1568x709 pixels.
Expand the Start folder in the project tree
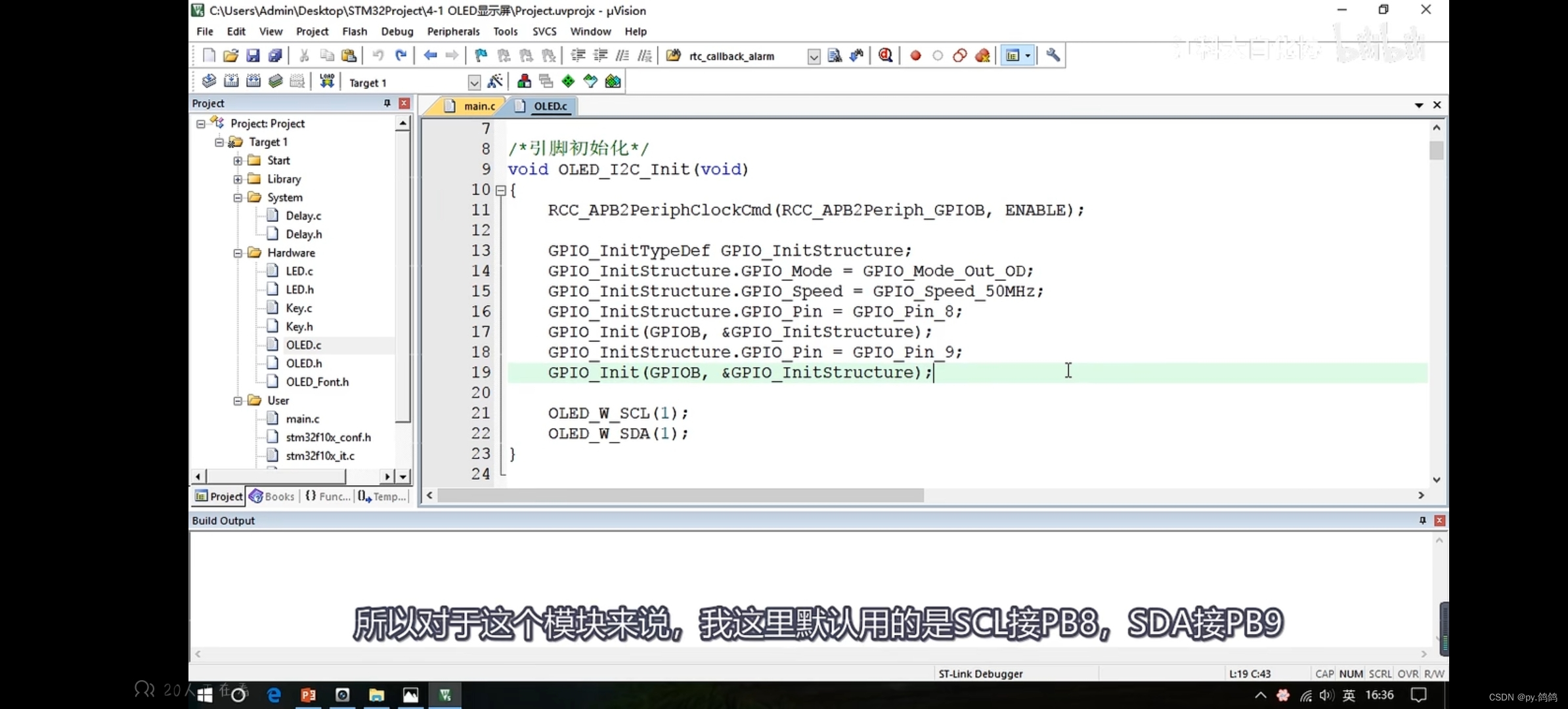coord(238,161)
